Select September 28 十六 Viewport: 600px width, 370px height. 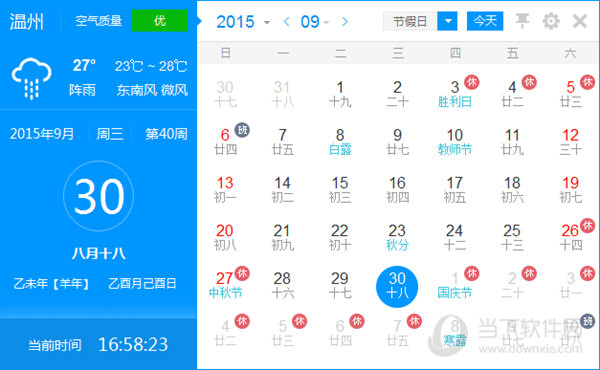[282, 285]
